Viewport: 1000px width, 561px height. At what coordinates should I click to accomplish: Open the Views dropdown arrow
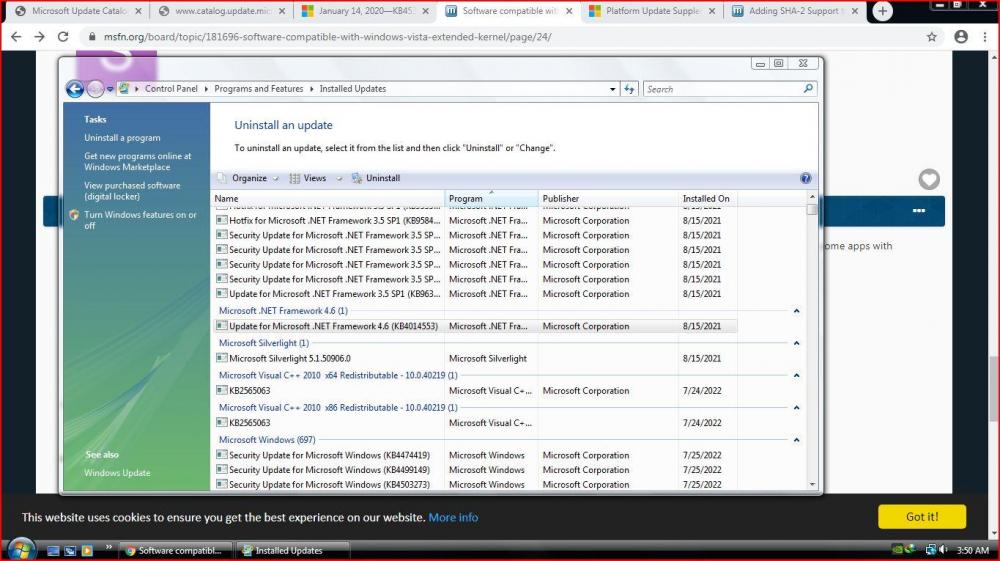339,178
